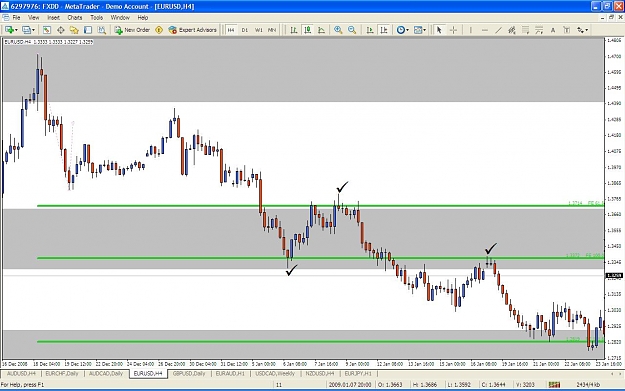The image size is (625, 391).
Task: Click the 'C: 1.3644' status value
Action: coord(493,385)
